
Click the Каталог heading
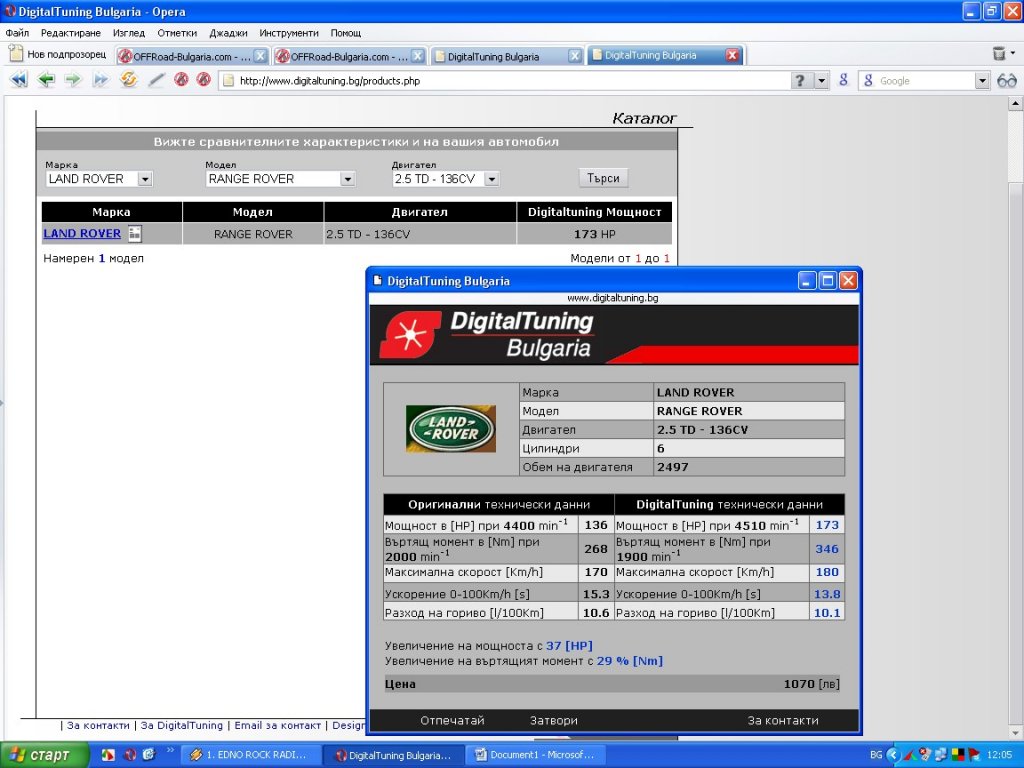[644, 118]
